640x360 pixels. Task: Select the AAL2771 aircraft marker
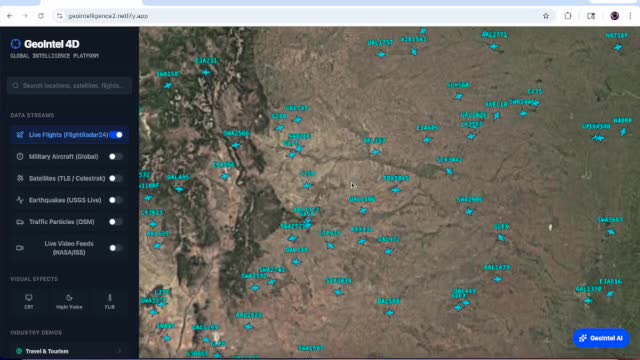[494, 47]
